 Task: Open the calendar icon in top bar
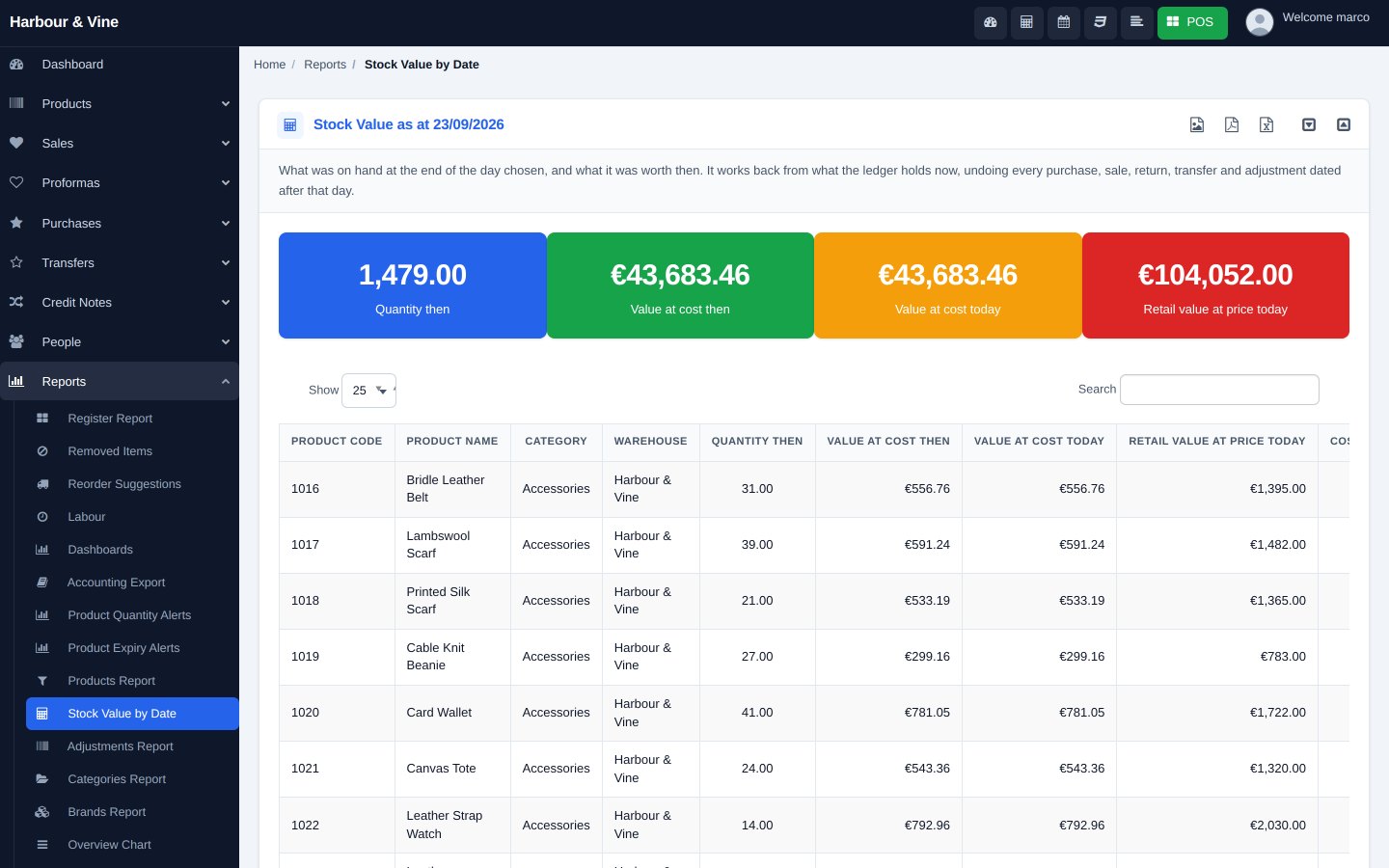tap(1063, 22)
